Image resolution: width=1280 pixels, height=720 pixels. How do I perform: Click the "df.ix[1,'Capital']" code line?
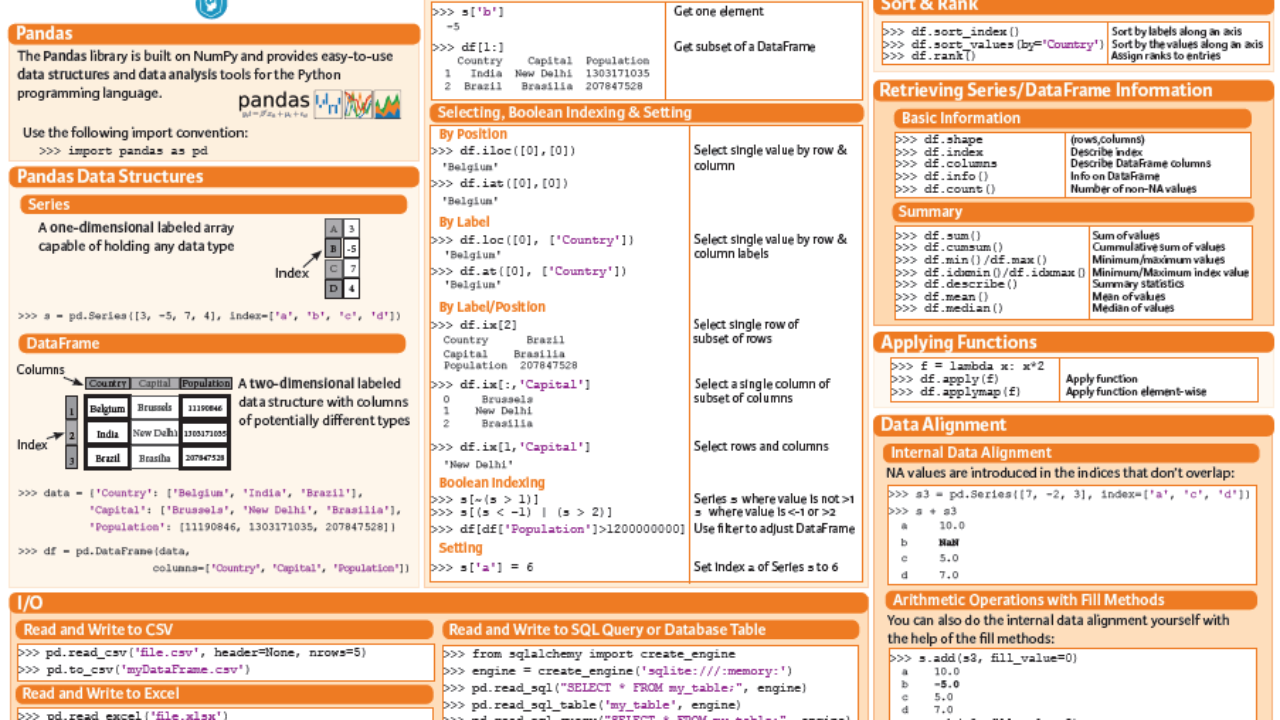click(511, 447)
